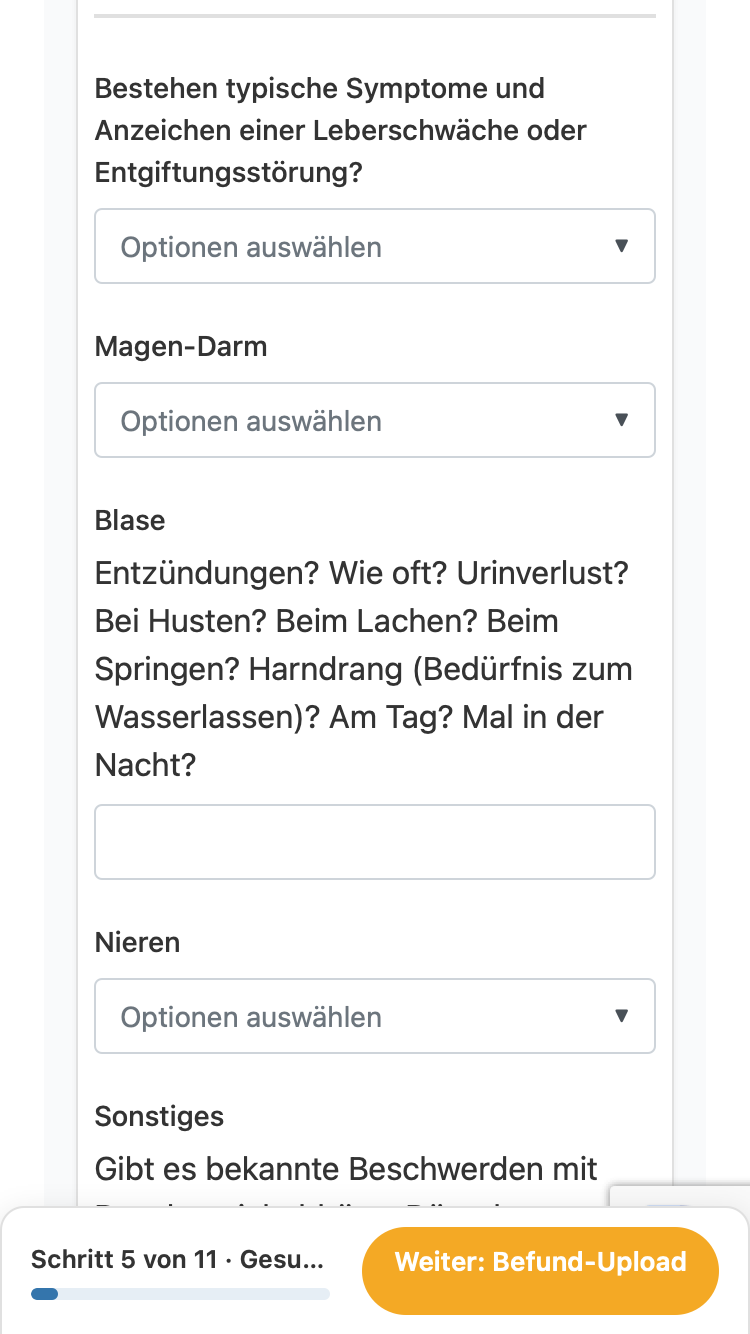Click the triangle arrow in Nieren dropdown

tap(622, 1016)
